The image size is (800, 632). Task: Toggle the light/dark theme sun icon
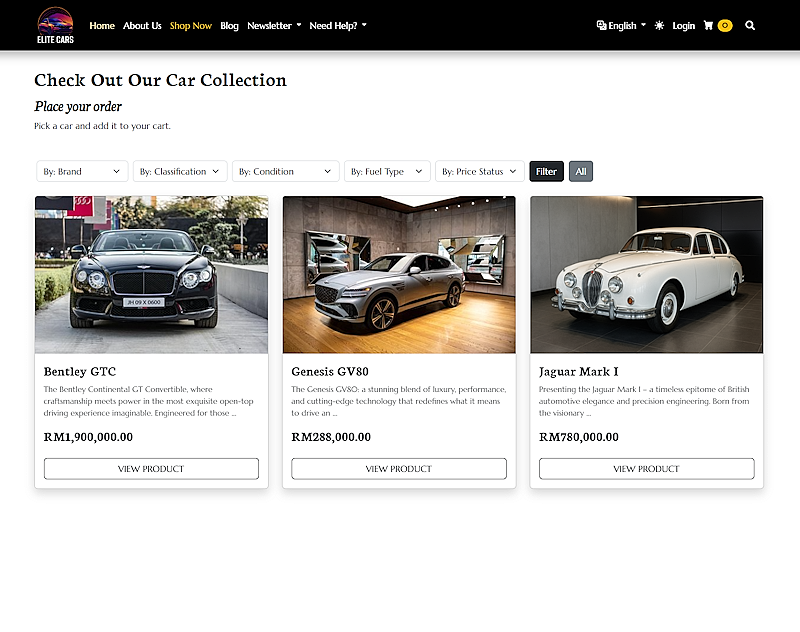[658, 25]
